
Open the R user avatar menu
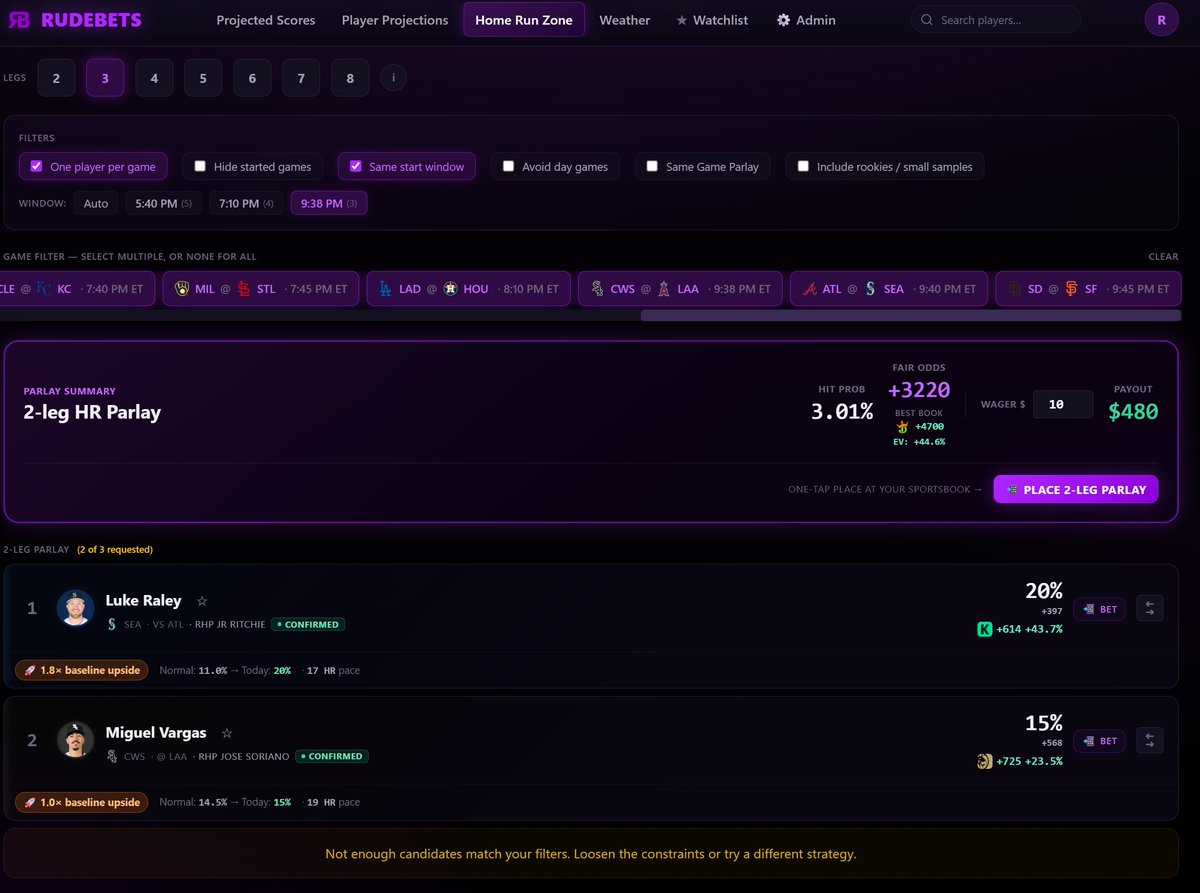tap(1161, 19)
